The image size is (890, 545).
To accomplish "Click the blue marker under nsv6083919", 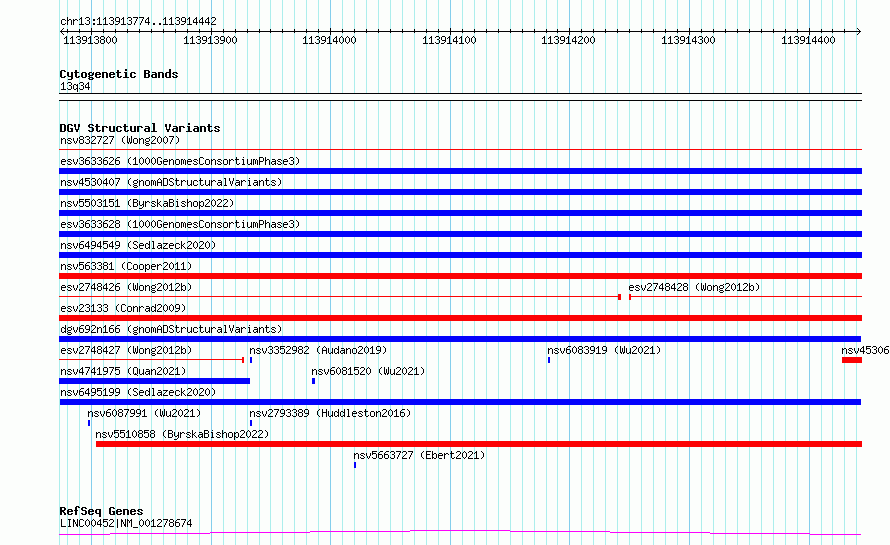I will (549, 360).
